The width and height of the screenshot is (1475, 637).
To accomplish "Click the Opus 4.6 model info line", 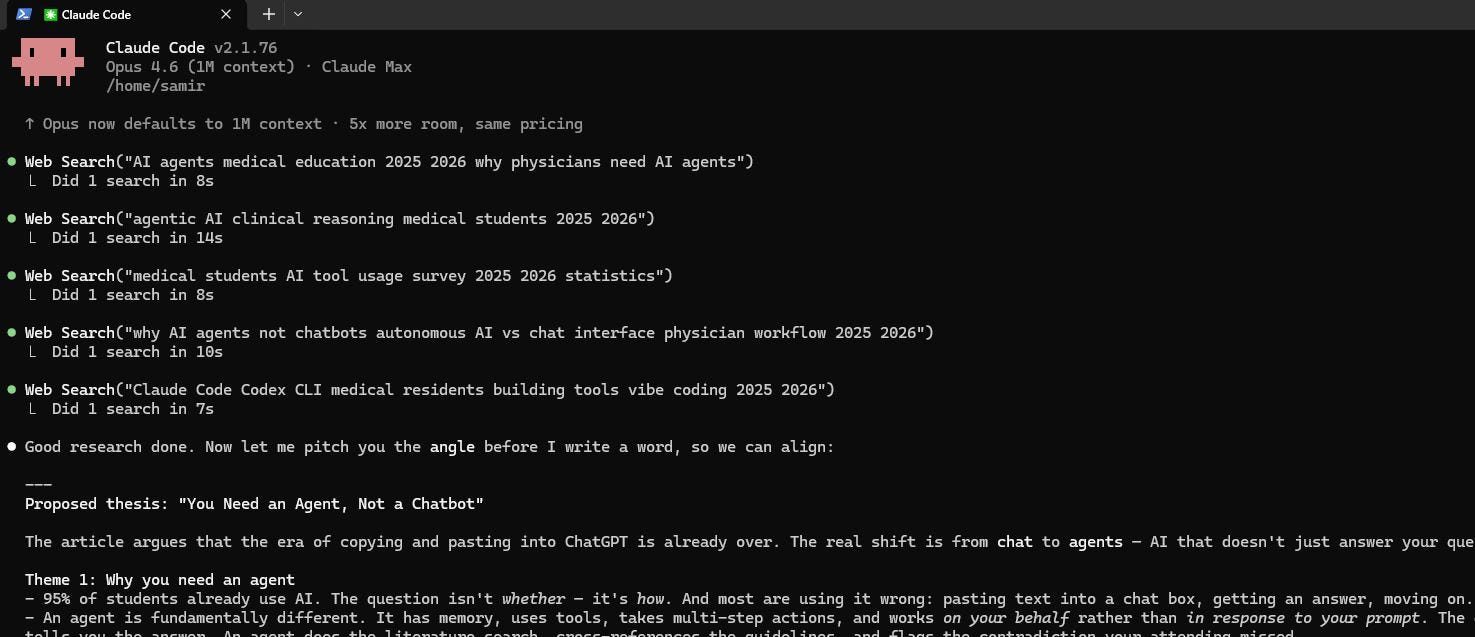I will tap(258, 67).
